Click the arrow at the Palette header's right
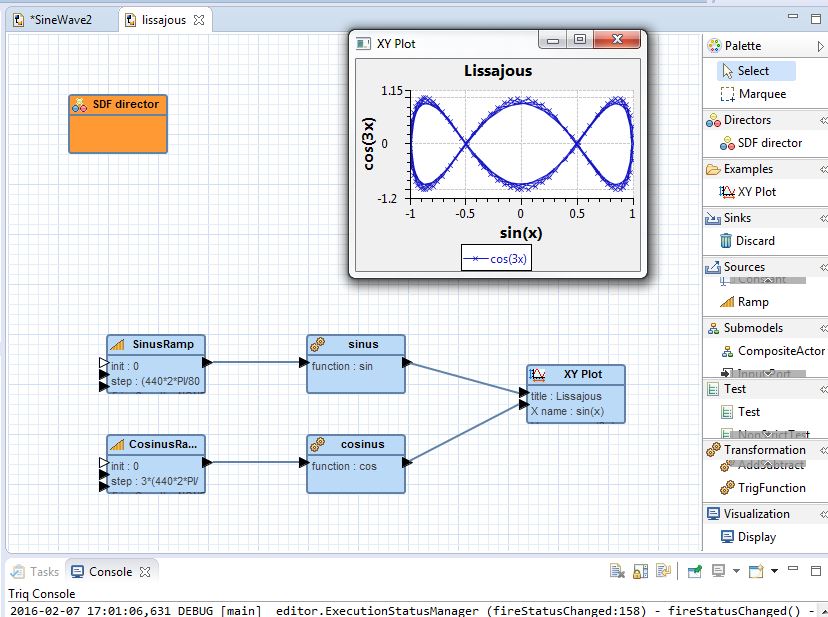Viewport: 828px width, 617px height. (821, 46)
